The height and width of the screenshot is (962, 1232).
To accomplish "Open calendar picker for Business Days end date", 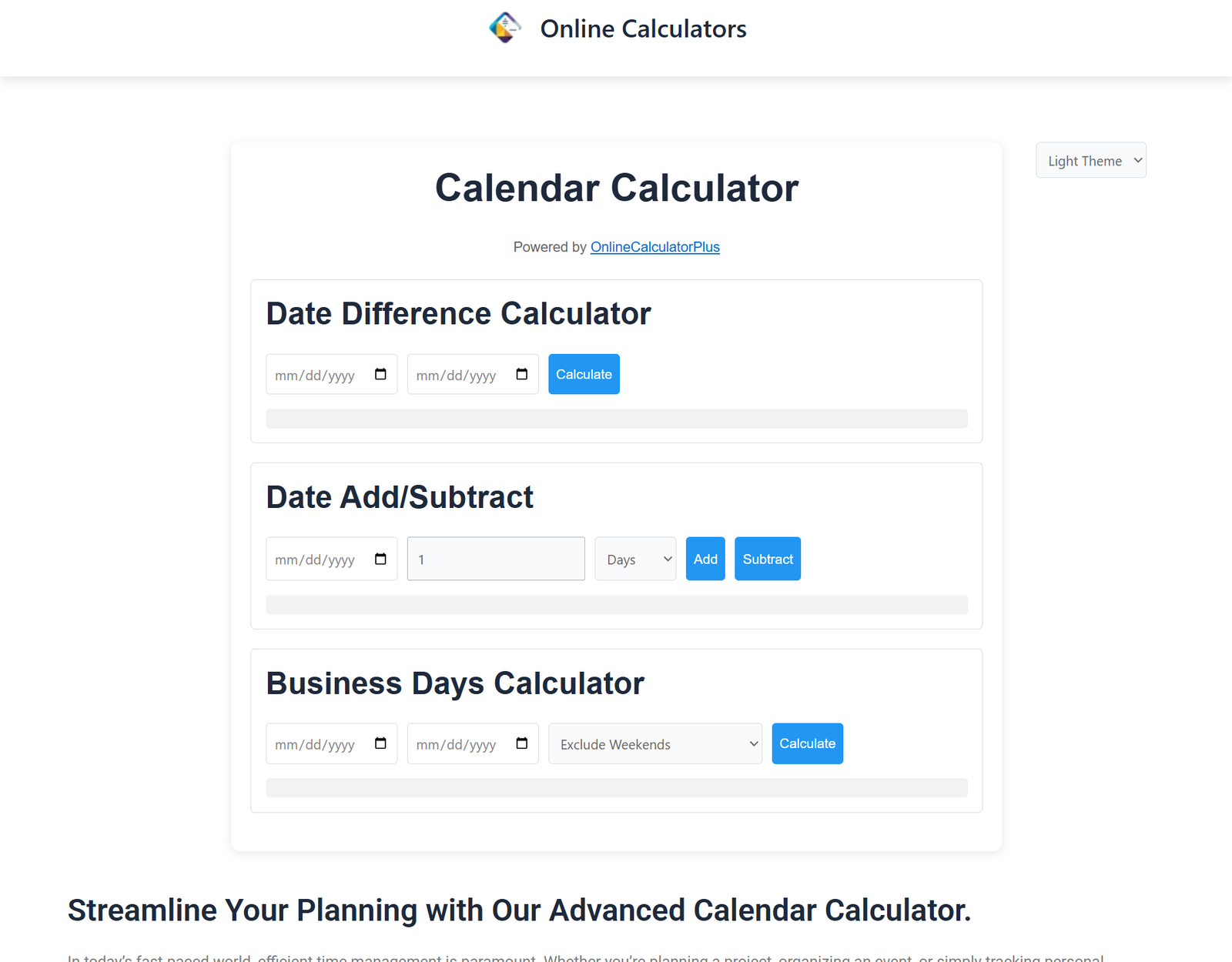I will tap(522, 743).
